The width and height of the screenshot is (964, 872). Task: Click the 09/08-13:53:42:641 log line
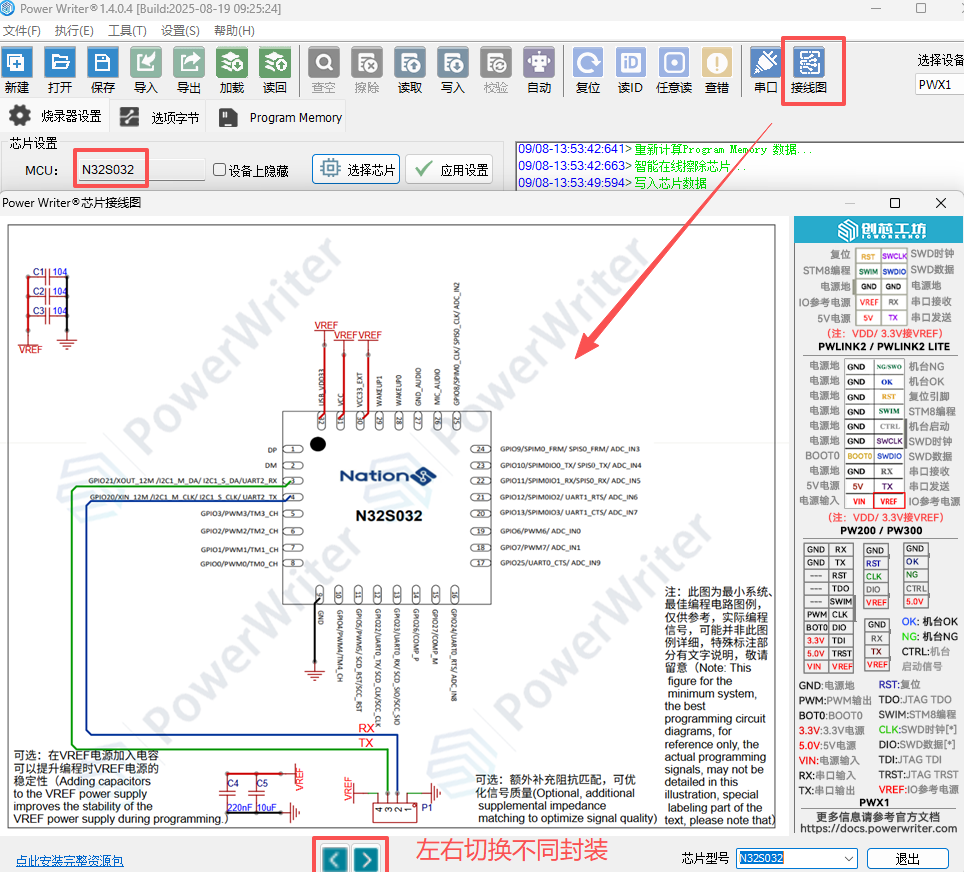(665, 149)
